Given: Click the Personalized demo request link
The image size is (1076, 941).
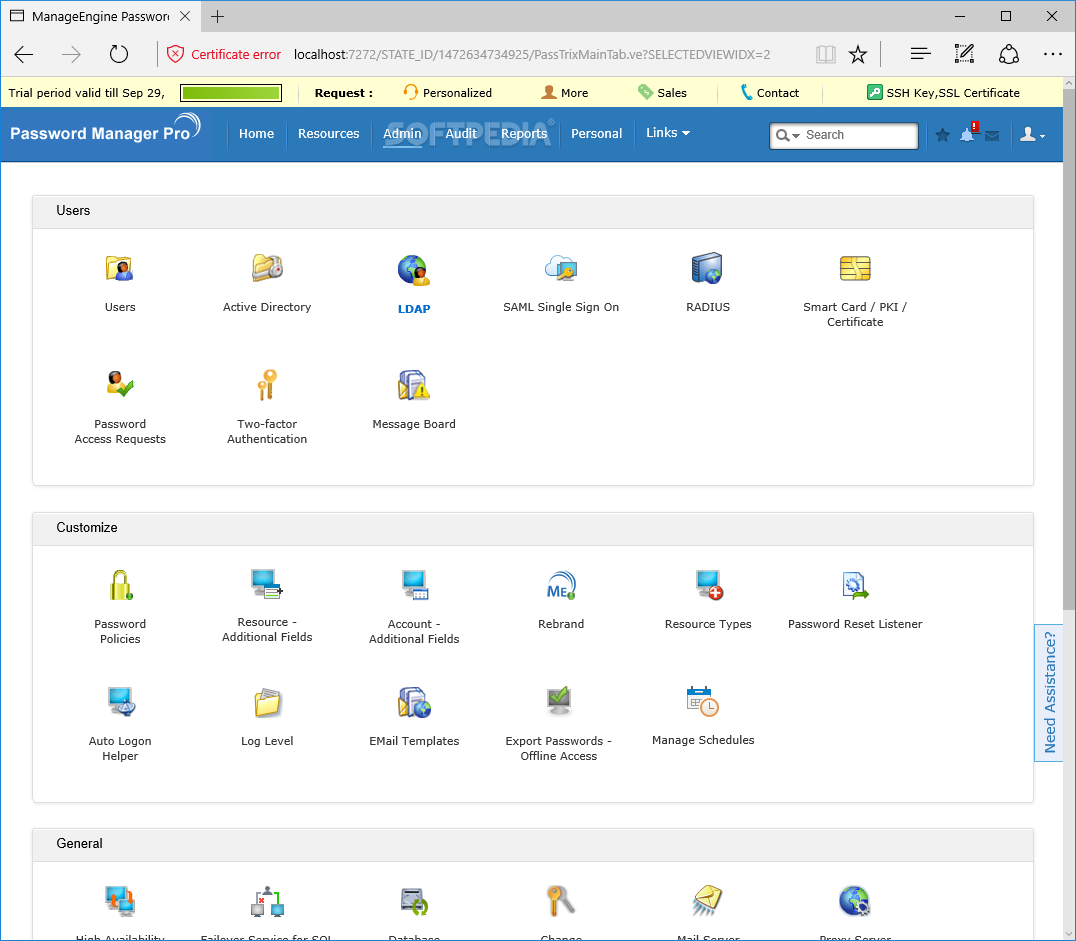Looking at the screenshot, I should point(447,93).
